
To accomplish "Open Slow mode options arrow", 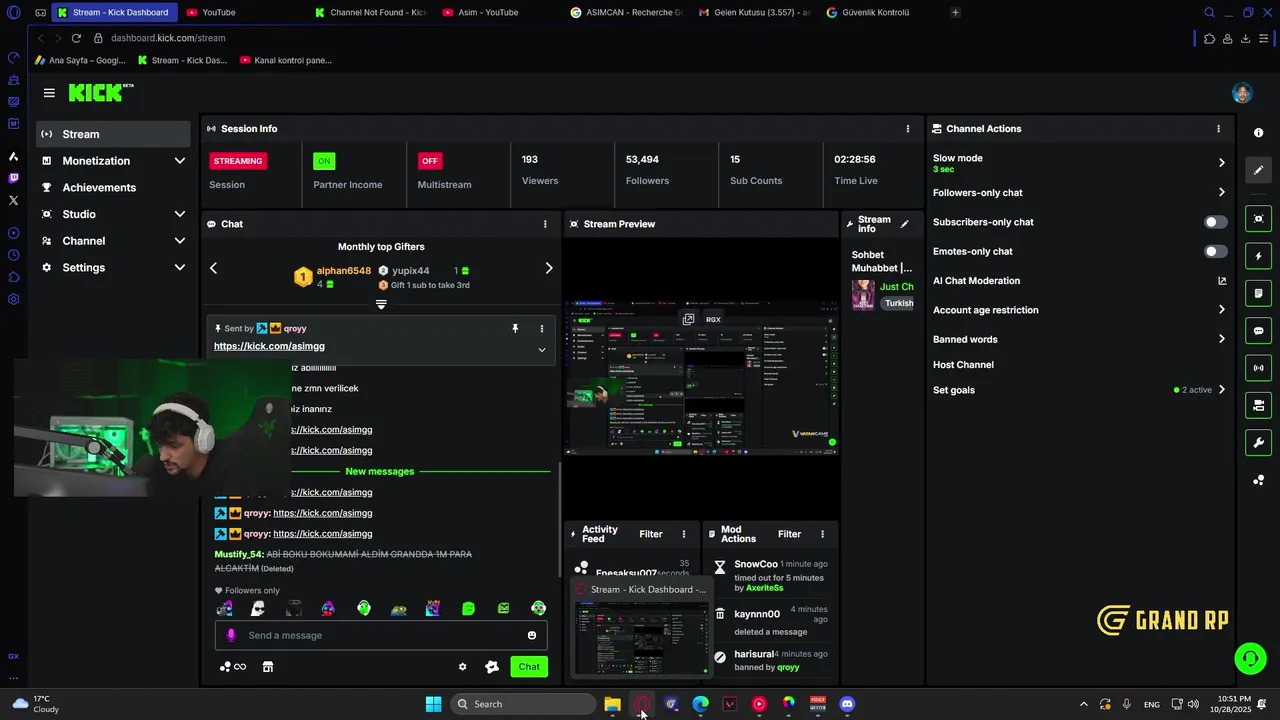I will [x=1222, y=163].
